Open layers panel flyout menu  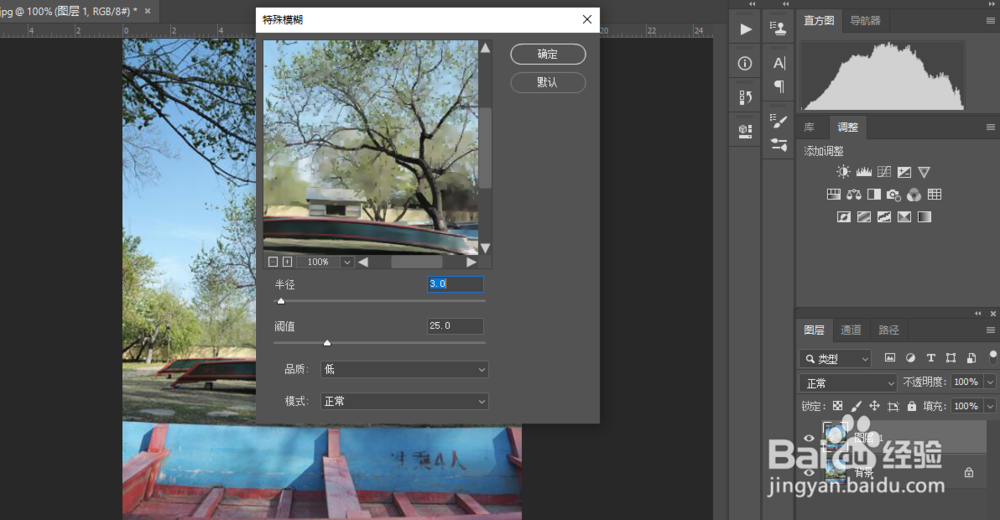tap(990, 330)
